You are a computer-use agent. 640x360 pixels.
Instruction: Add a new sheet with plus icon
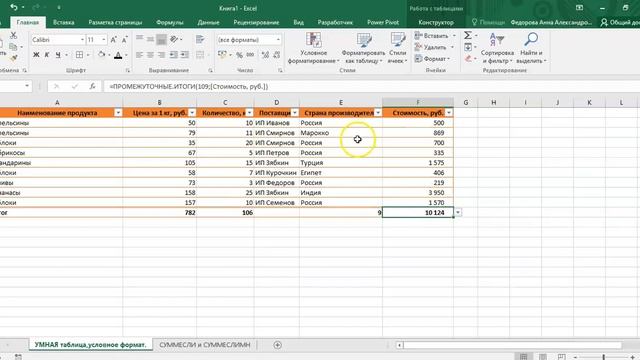pyautogui.click(x=278, y=345)
